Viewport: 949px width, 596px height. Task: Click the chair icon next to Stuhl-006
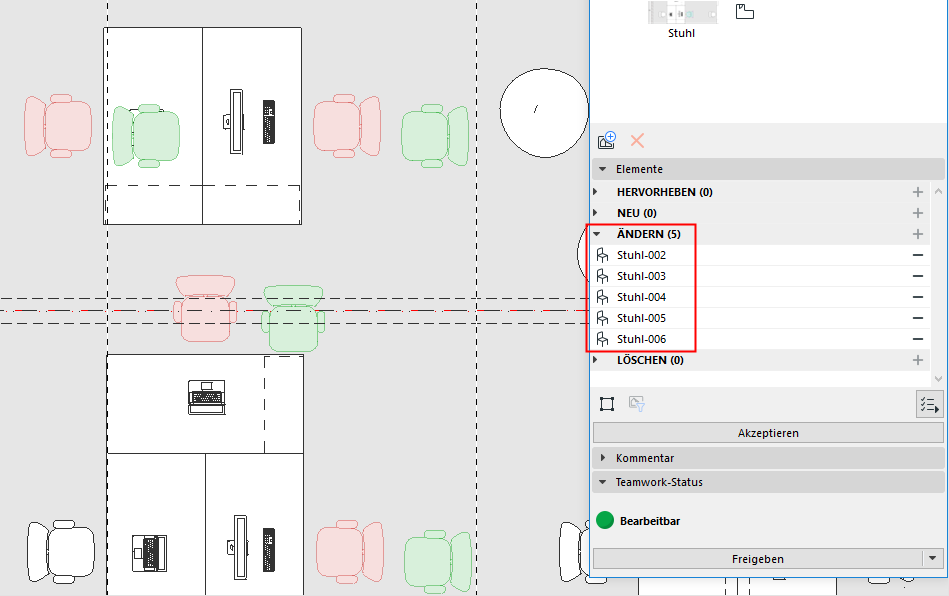pos(602,339)
